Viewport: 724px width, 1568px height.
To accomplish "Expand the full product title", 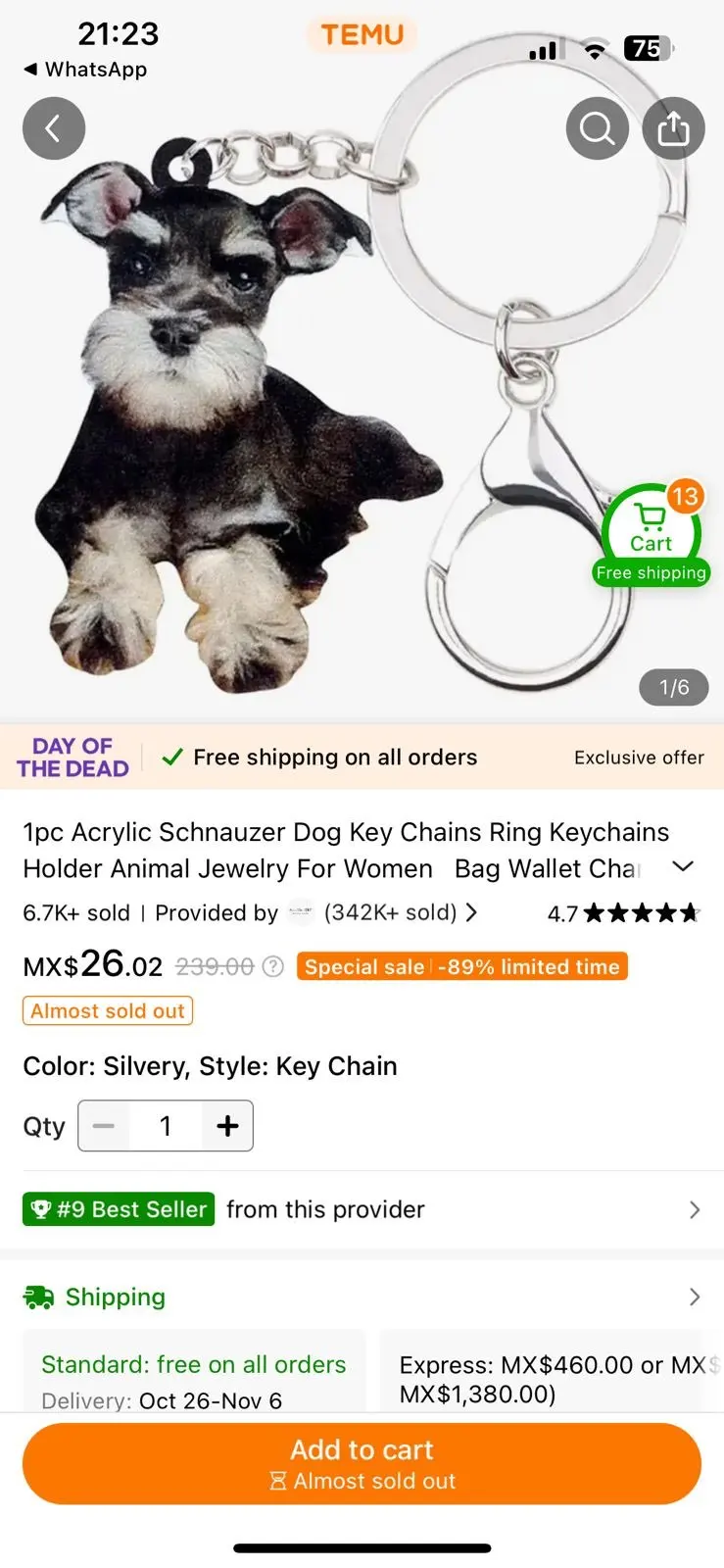I will 683,866.
